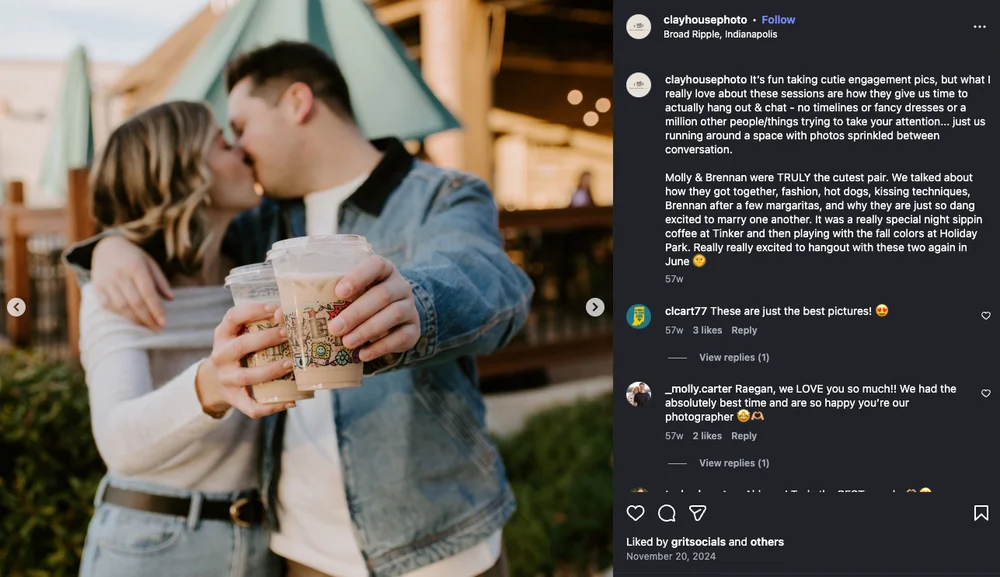This screenshot has width=1000, height=577.
Task: Open clcart77's username link
Action: tap(686, 311)
